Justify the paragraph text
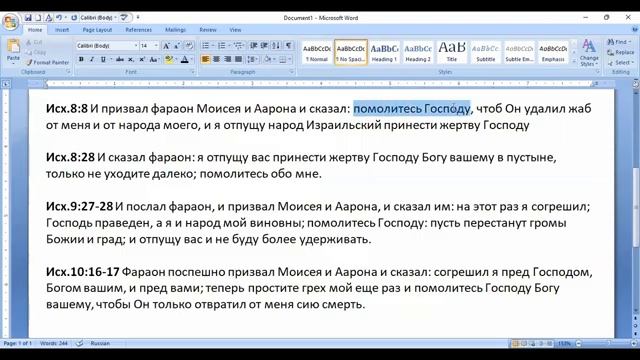The image size is (640, 360). [238, 60]
